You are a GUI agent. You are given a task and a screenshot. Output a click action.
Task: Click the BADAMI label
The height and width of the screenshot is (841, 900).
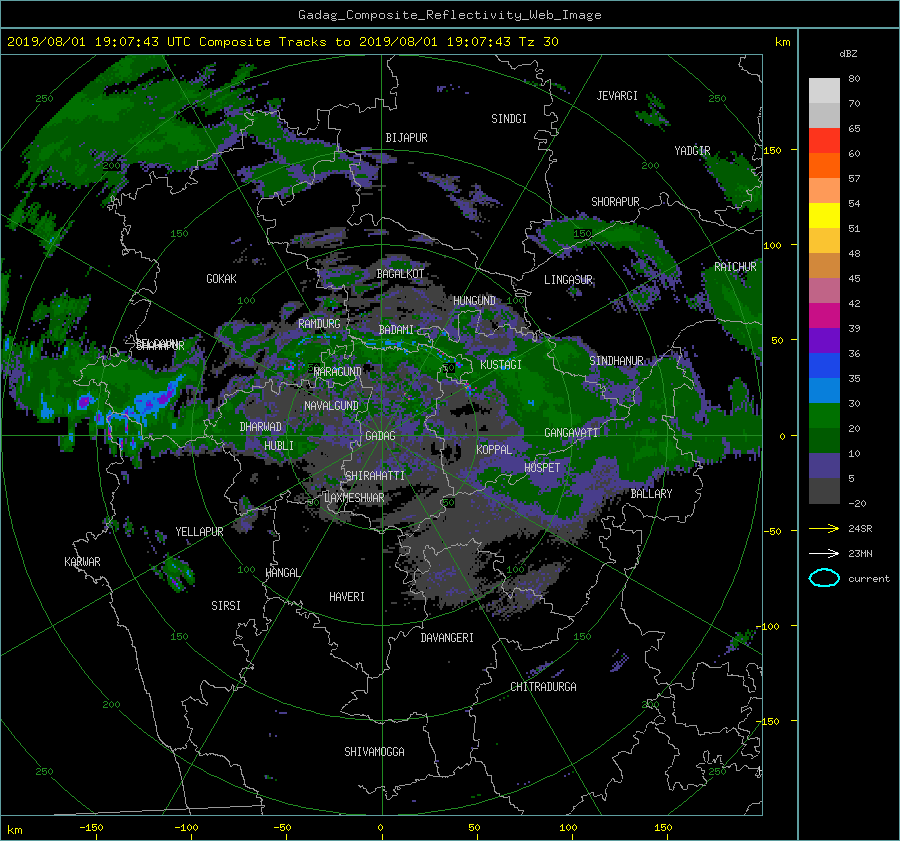tap(396, 330)
